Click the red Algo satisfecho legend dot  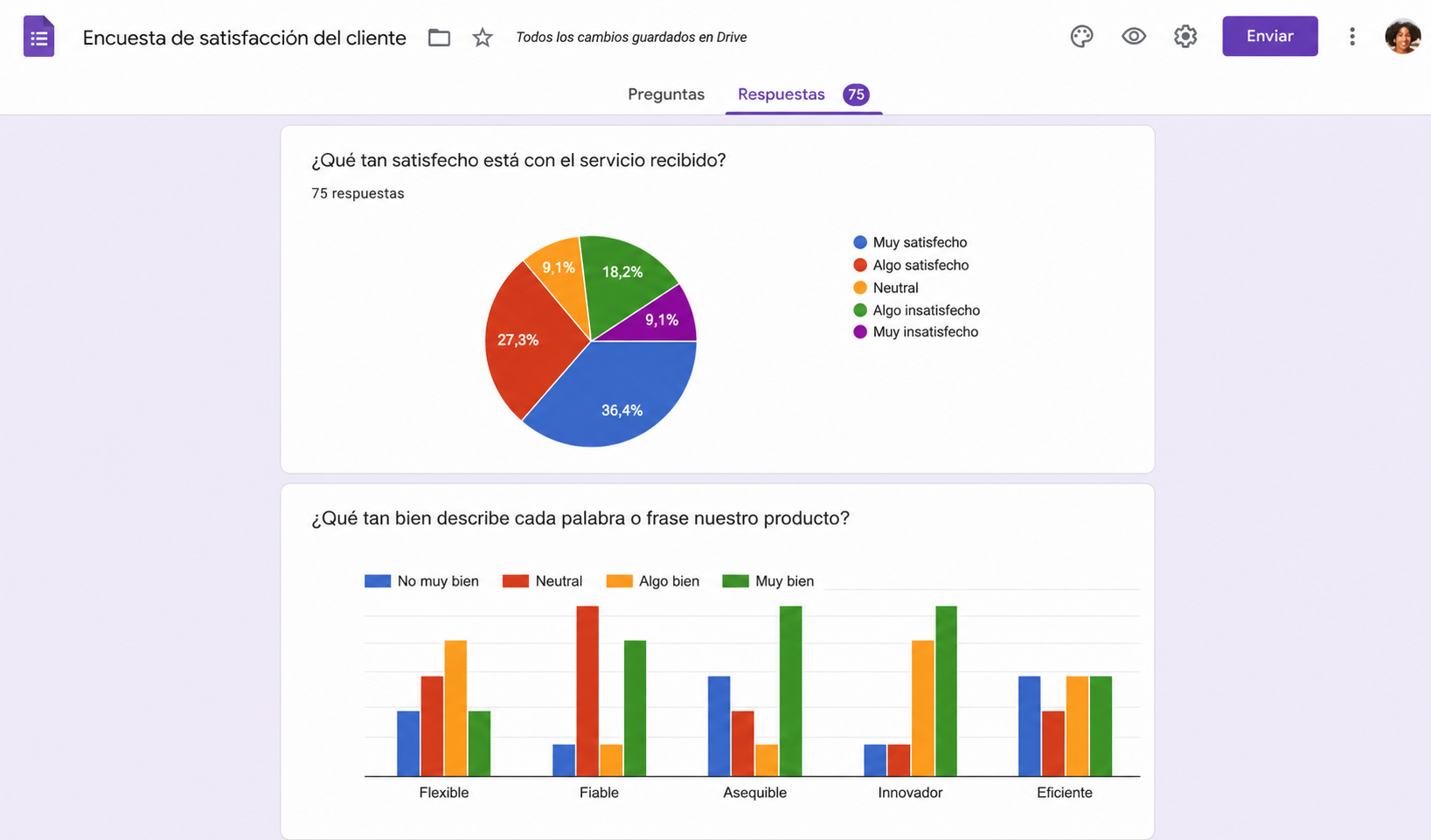[x=860, y=265]
